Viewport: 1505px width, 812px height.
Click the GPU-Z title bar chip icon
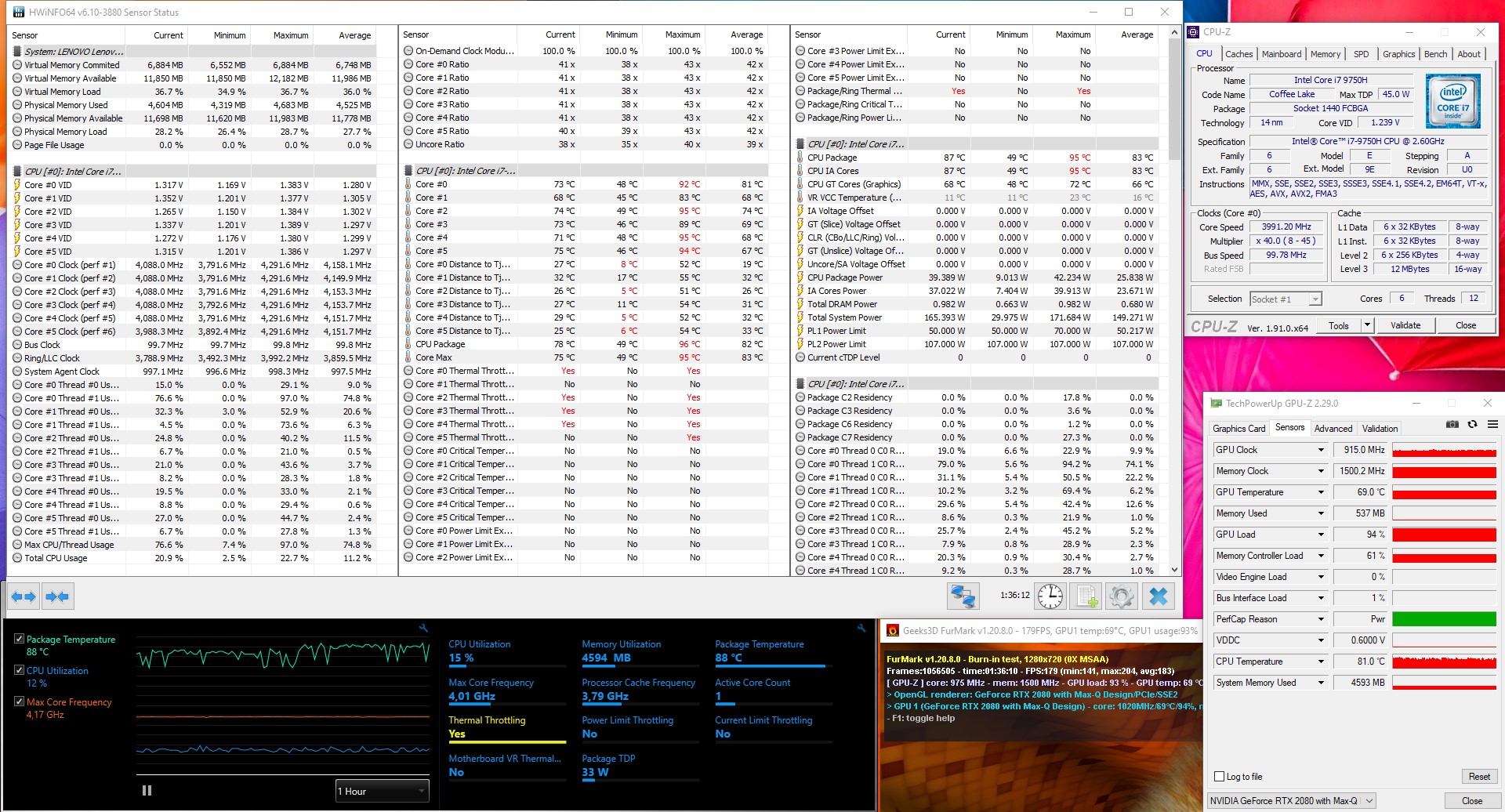(1216, 404)
